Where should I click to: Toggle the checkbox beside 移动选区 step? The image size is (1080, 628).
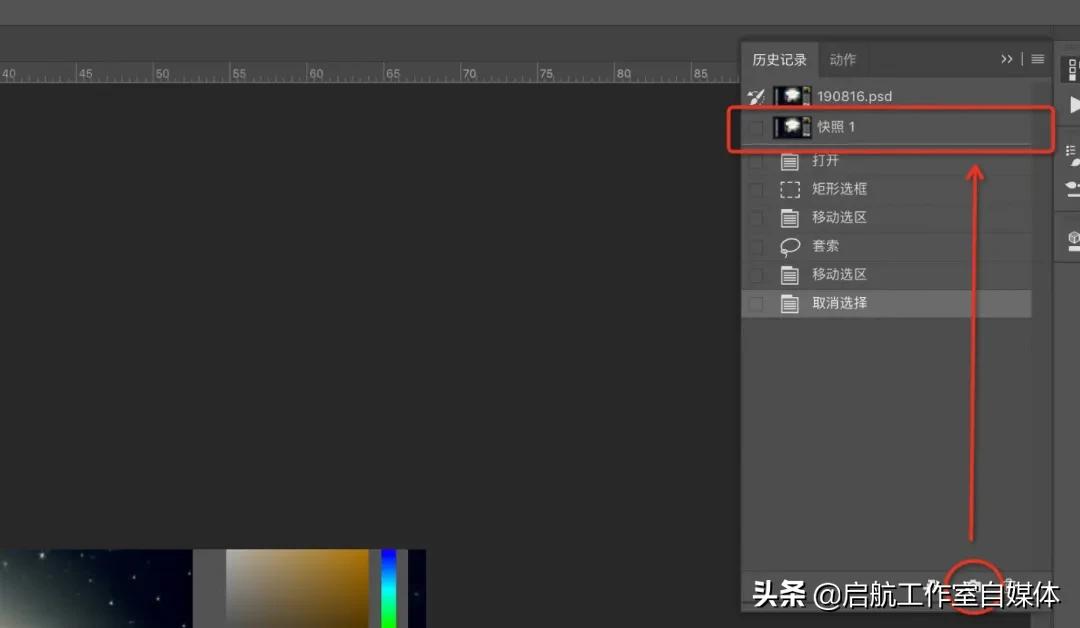click(756, 217)
